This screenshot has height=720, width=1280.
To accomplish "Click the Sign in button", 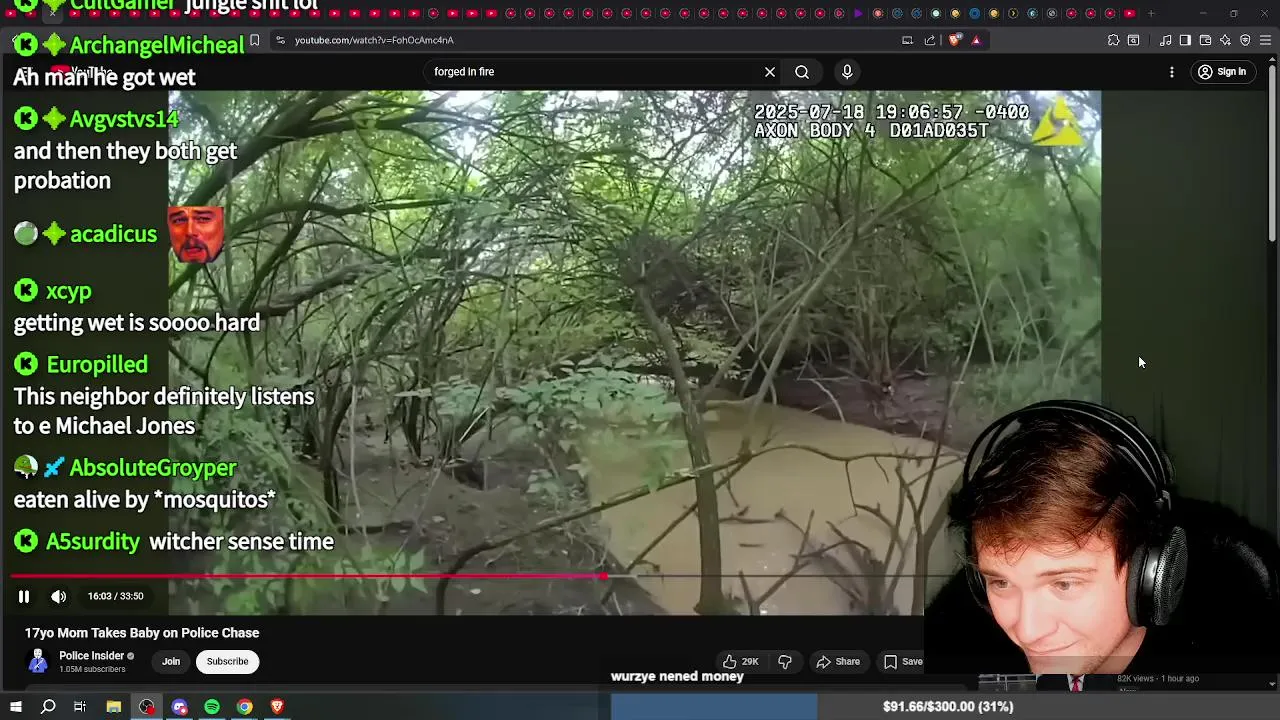I will (1222, 72).
